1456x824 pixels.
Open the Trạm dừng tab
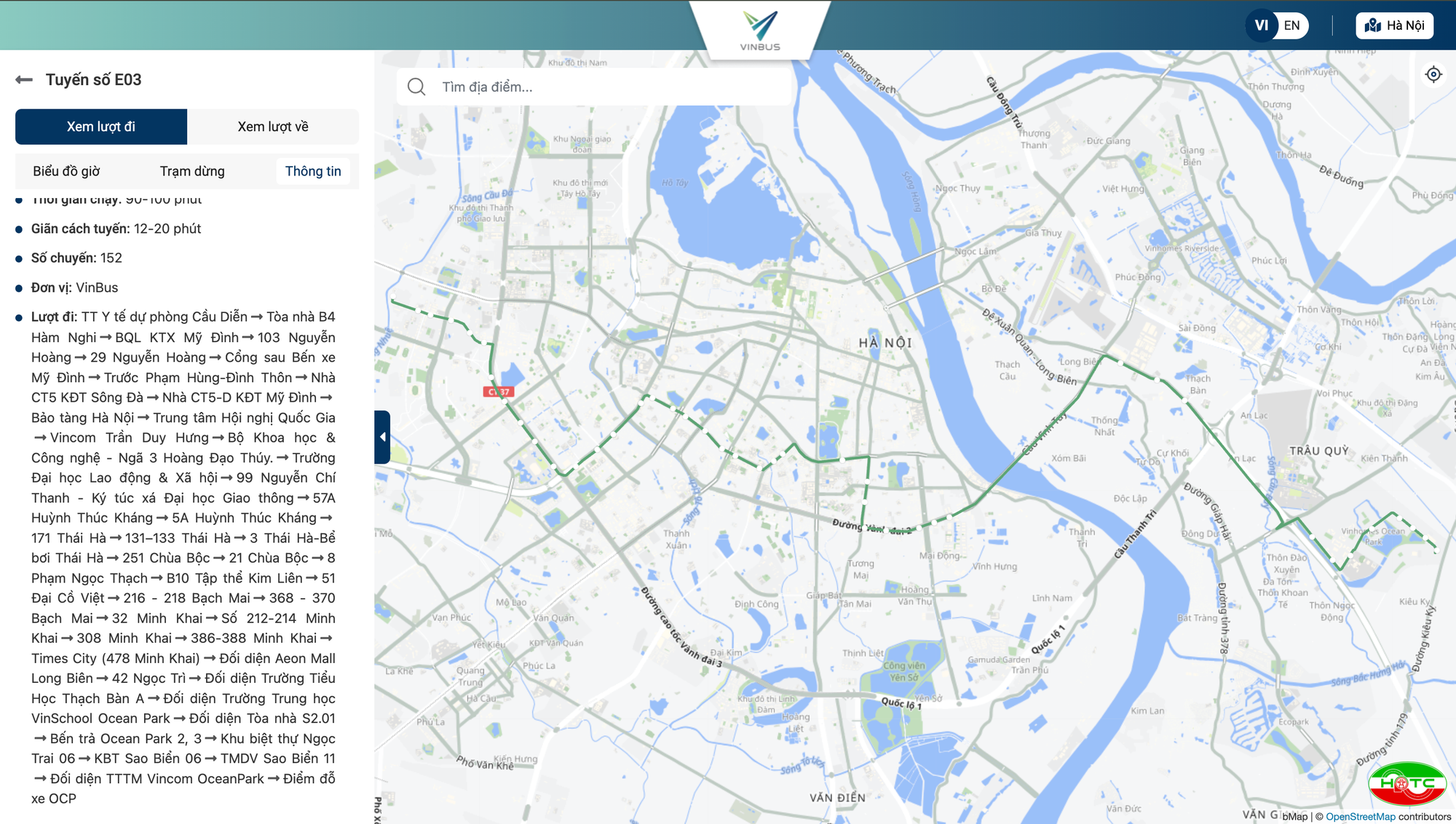pos(192,171)
